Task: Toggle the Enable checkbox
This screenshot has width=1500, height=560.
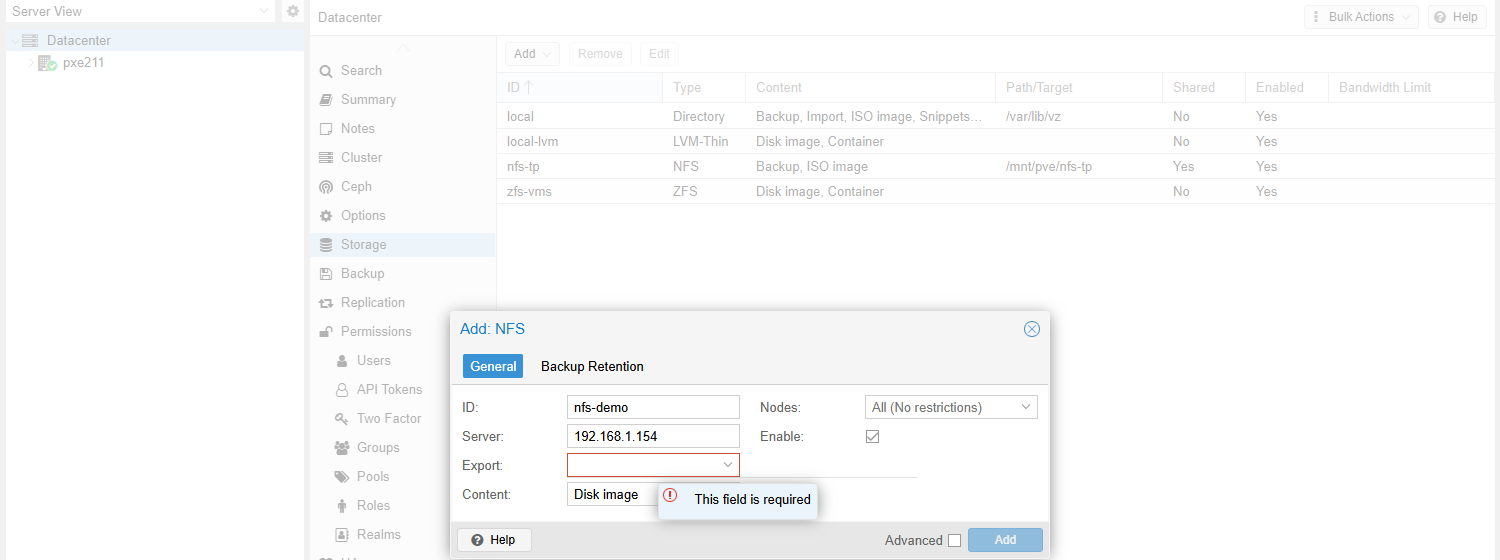Action: click(x=872, y=437)
